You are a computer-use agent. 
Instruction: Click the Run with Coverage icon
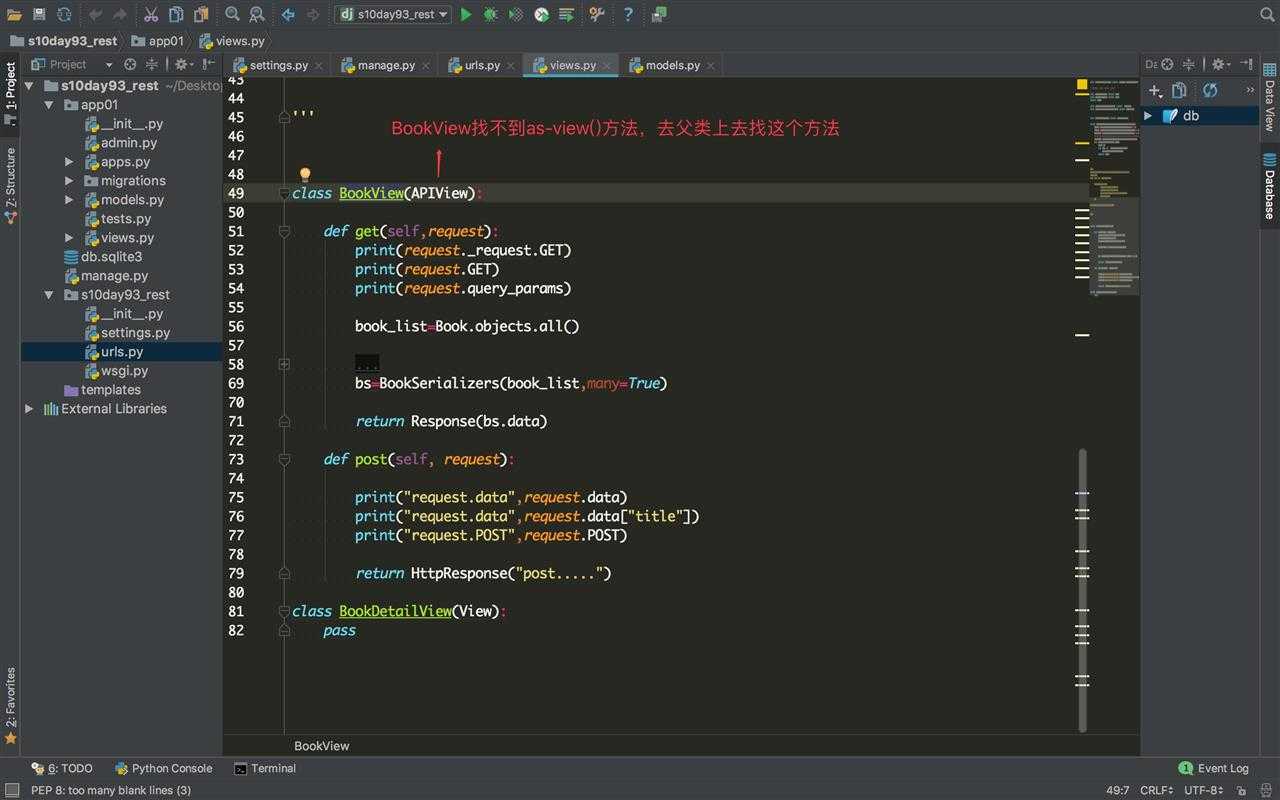point(516,14)
